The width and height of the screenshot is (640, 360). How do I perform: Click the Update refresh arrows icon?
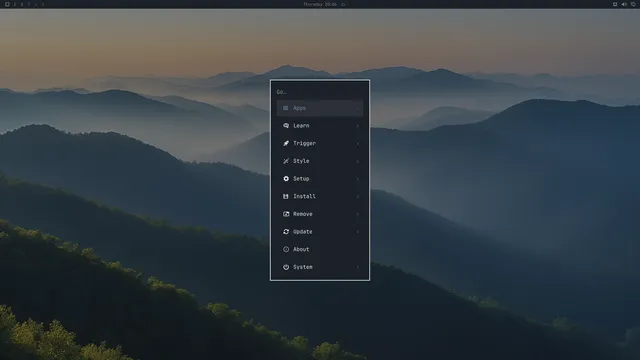click(286, 231)
